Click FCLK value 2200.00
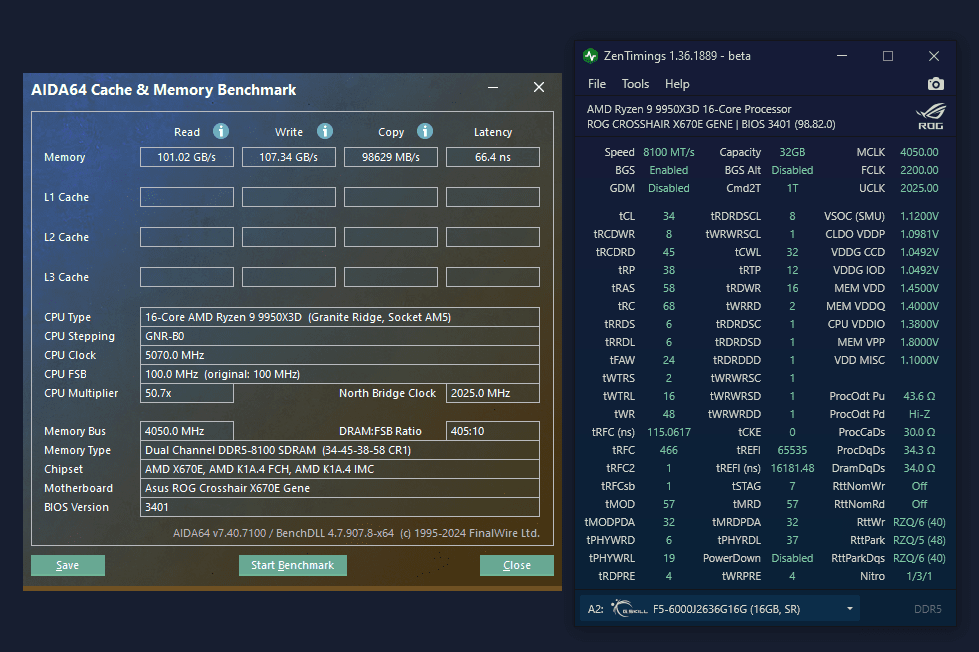This screenshot has width=979, height=652. click(919, 170)
